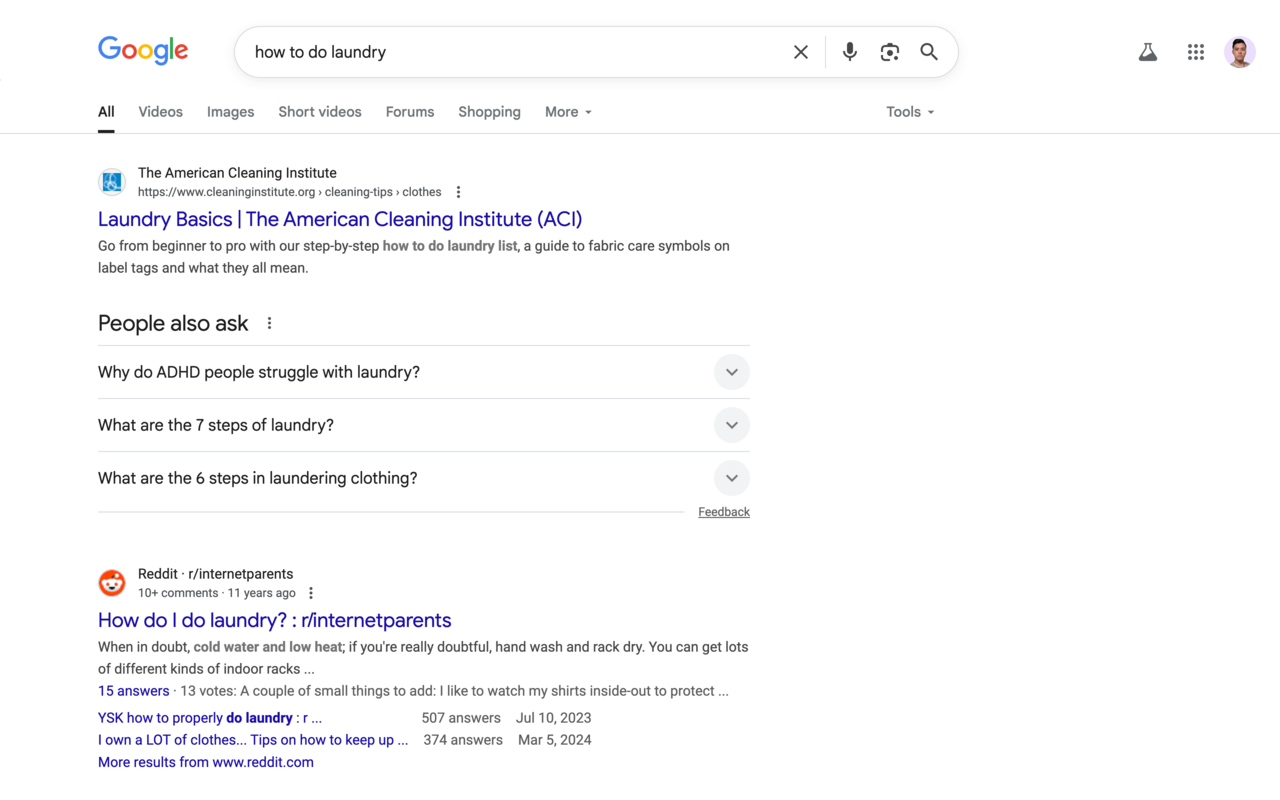Image resolution: width=1280 pixels, height=800 pixels.
Task: Search by image with Google Lens
Action: pyautogui.click(x=889, y=51)
